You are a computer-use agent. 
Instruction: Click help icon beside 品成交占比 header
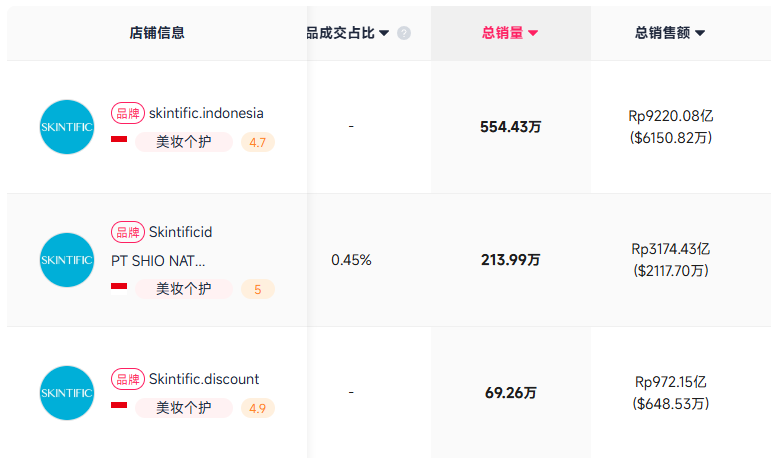404,33
